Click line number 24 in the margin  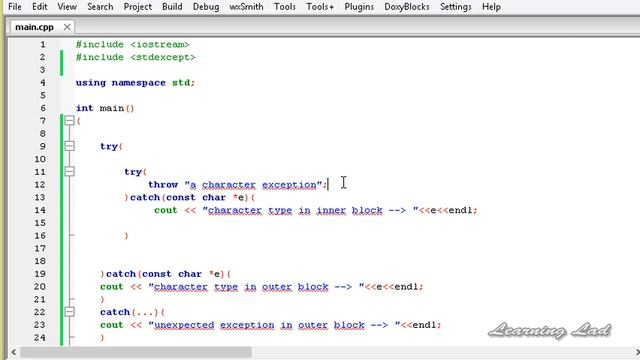click(x=40, y=338)
